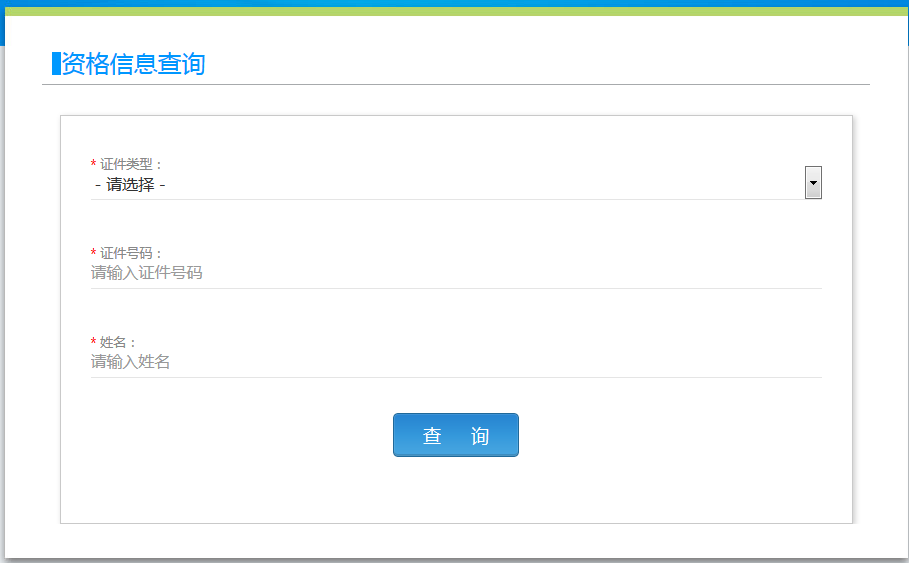Click red asterisk beside 证件号码
The image size is (909, 563).
94,253
